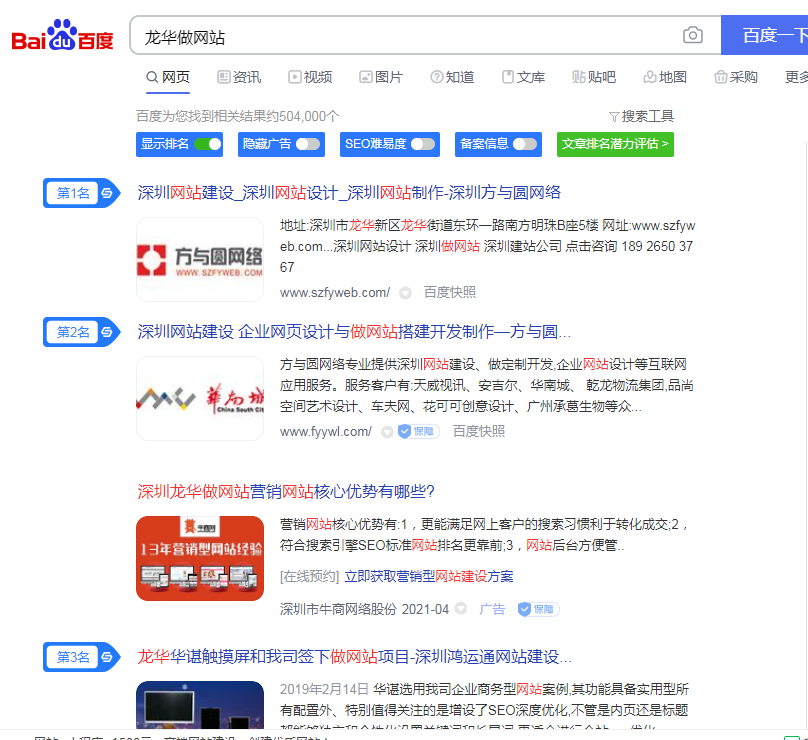Expand dropdown arrow next to 2021-04
Screen dimensions: 808x740
tap(461, 609)
